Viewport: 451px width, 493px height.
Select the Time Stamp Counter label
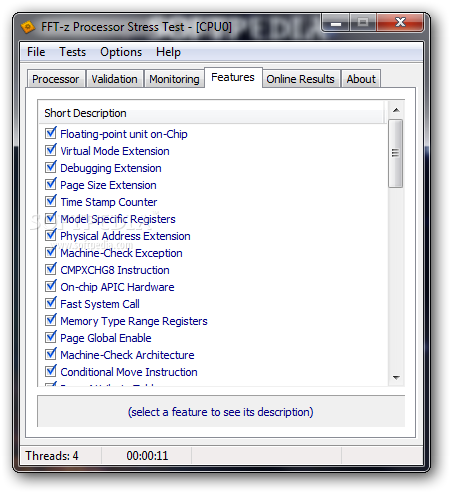point(109,202)
